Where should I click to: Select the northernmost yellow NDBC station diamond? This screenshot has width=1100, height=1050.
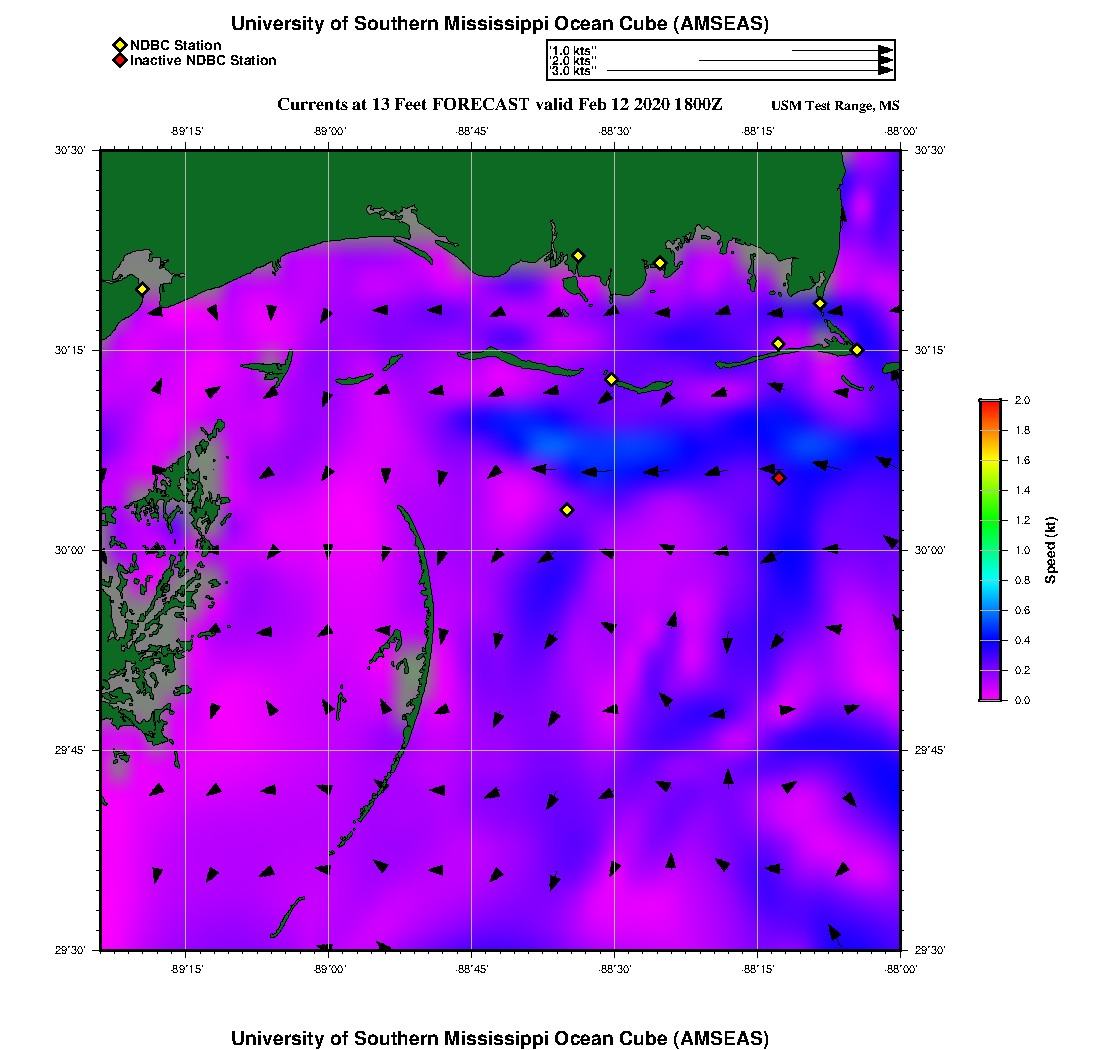point(578,255)
